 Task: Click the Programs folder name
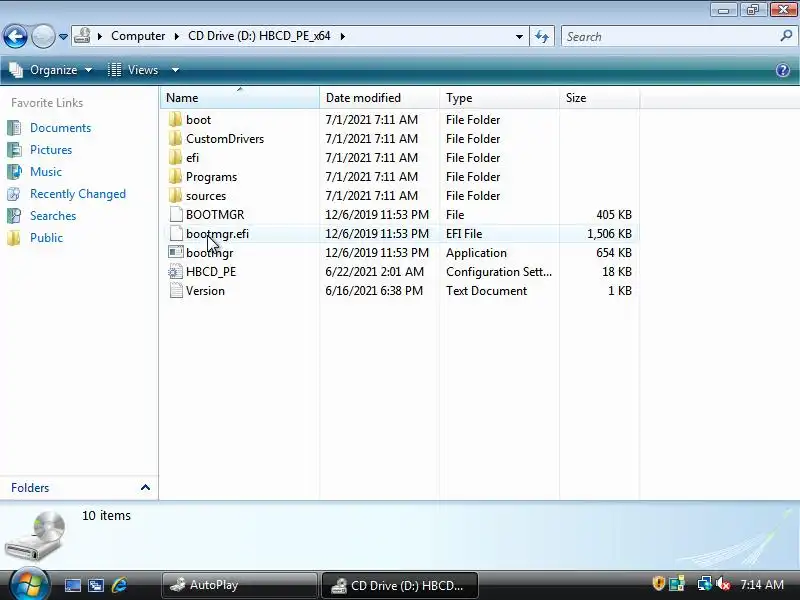(211, 177)
